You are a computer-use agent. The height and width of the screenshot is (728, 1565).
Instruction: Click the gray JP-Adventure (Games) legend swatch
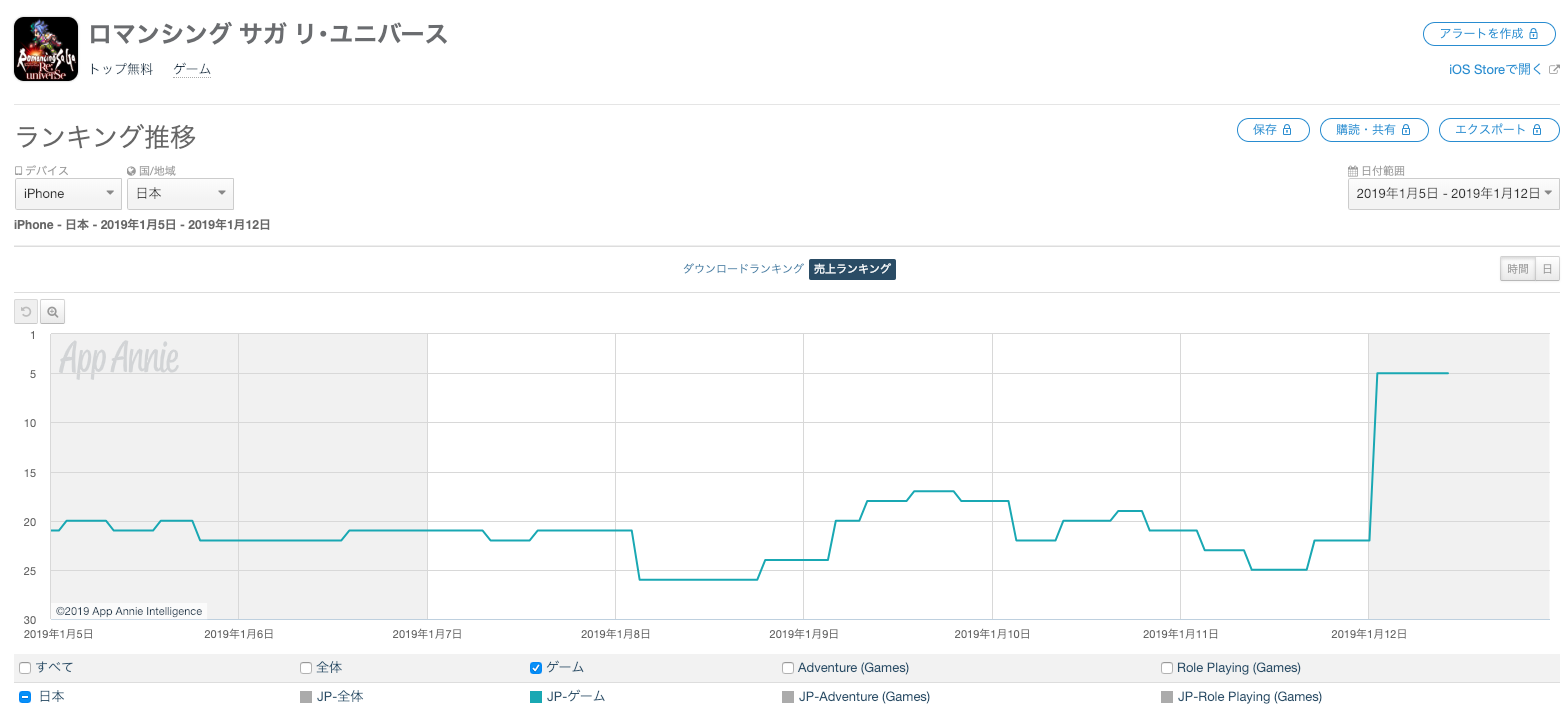coord(788,697)
